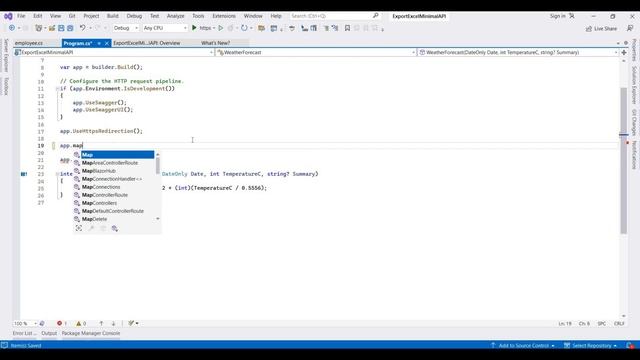This screenshot has height=360, width=640.
Task: Click the yellow warning count indicator
Action: point(81,323)
